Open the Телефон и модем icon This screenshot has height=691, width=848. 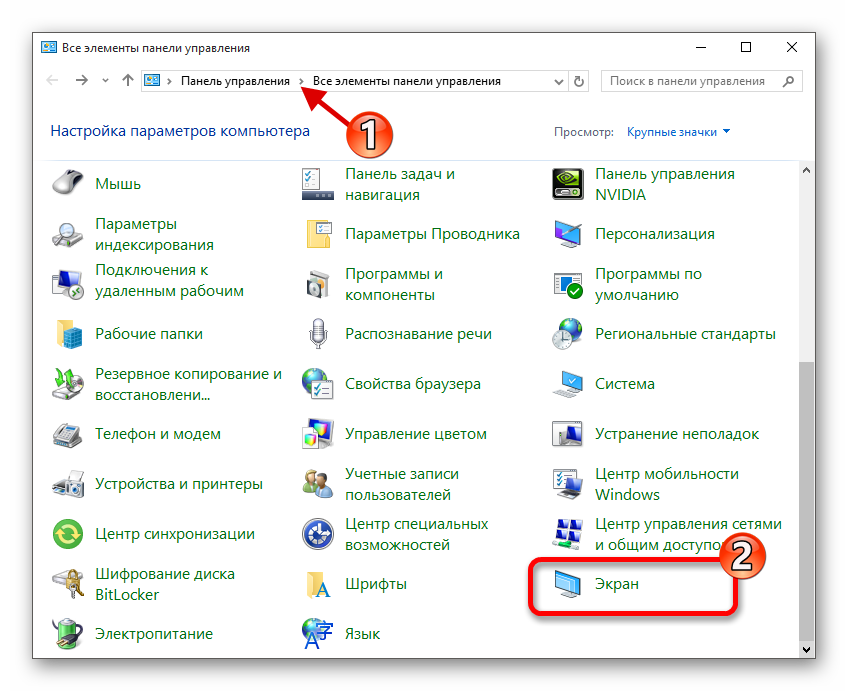tap(67, 434)
